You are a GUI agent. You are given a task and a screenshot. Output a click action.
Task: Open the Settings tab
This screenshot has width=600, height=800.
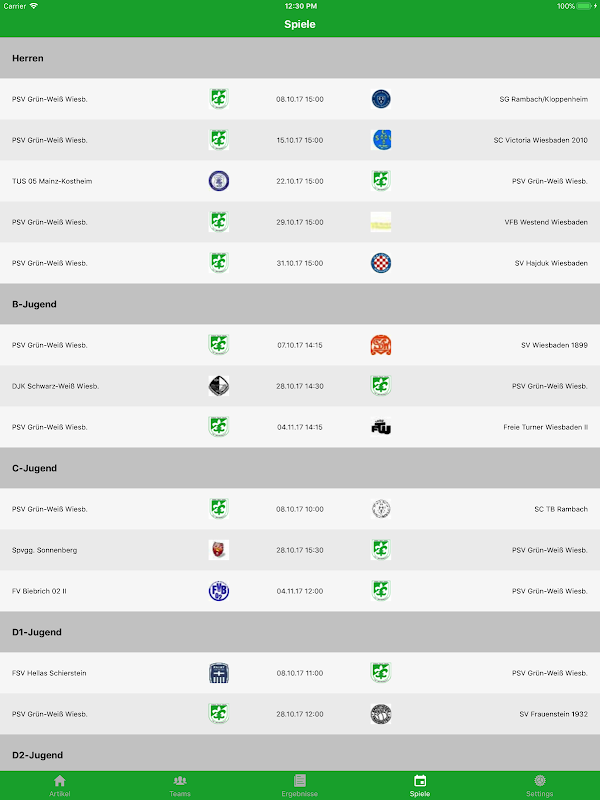click(x=540, y=785)
